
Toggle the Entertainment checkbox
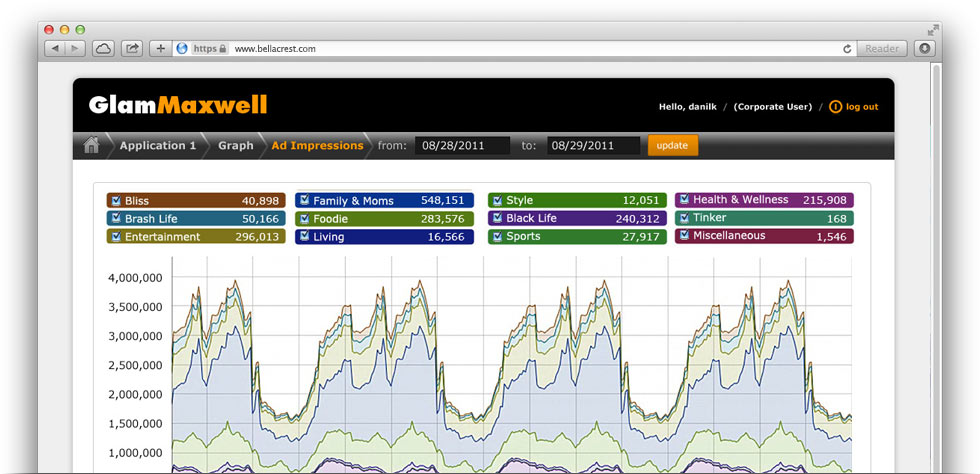[116, 237]
